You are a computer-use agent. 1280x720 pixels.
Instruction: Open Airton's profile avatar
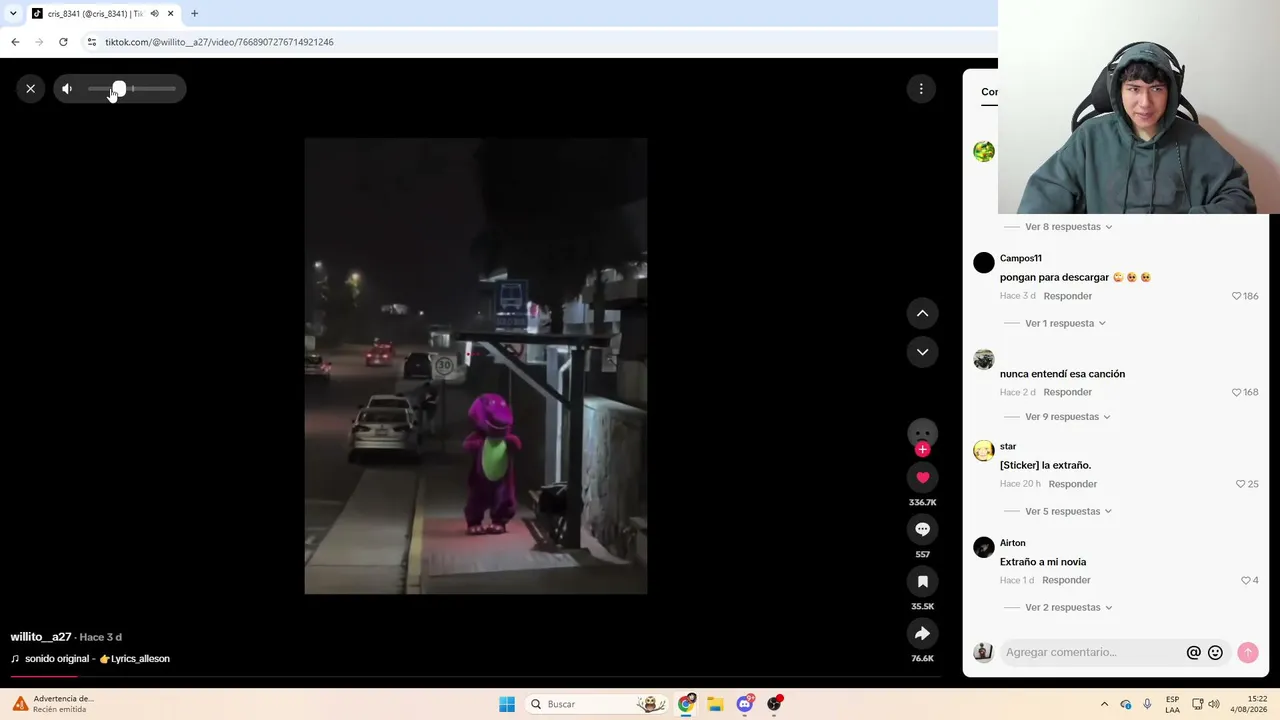click(984, 547)
